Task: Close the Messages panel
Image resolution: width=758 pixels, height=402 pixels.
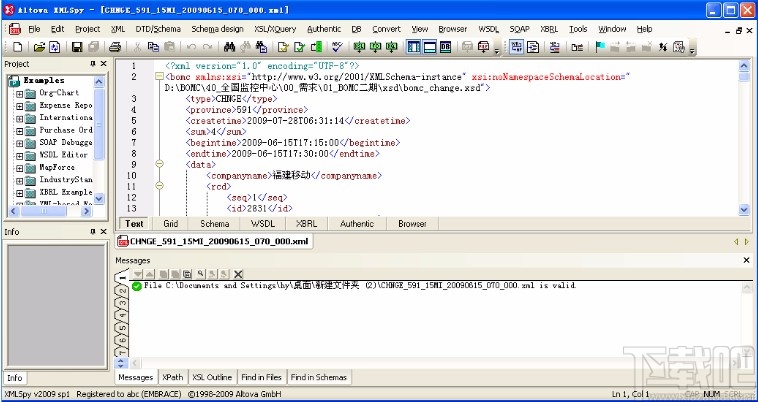Action: pos(746,260)
